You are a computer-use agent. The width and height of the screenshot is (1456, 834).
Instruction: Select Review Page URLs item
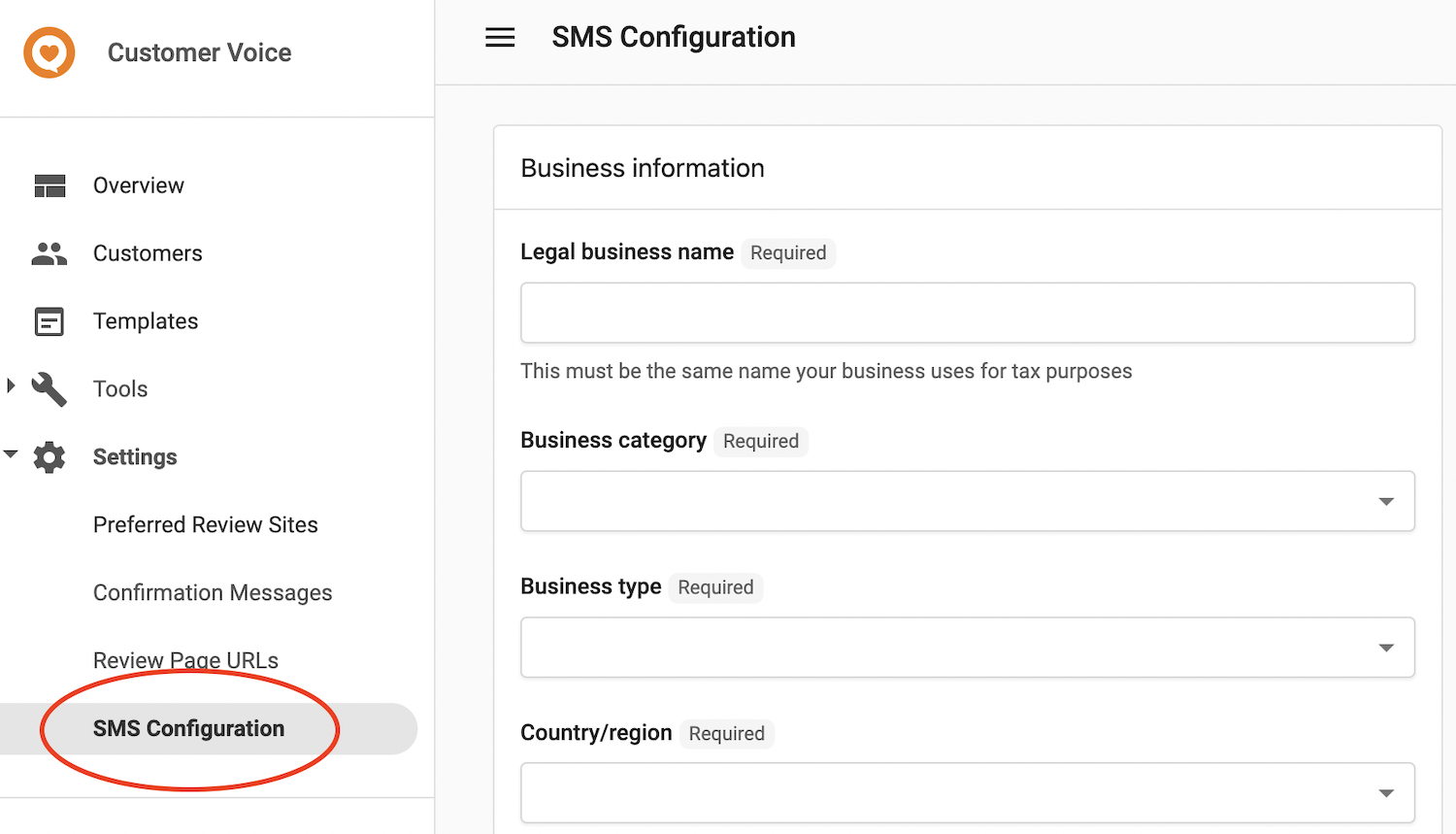click(185, 661)
